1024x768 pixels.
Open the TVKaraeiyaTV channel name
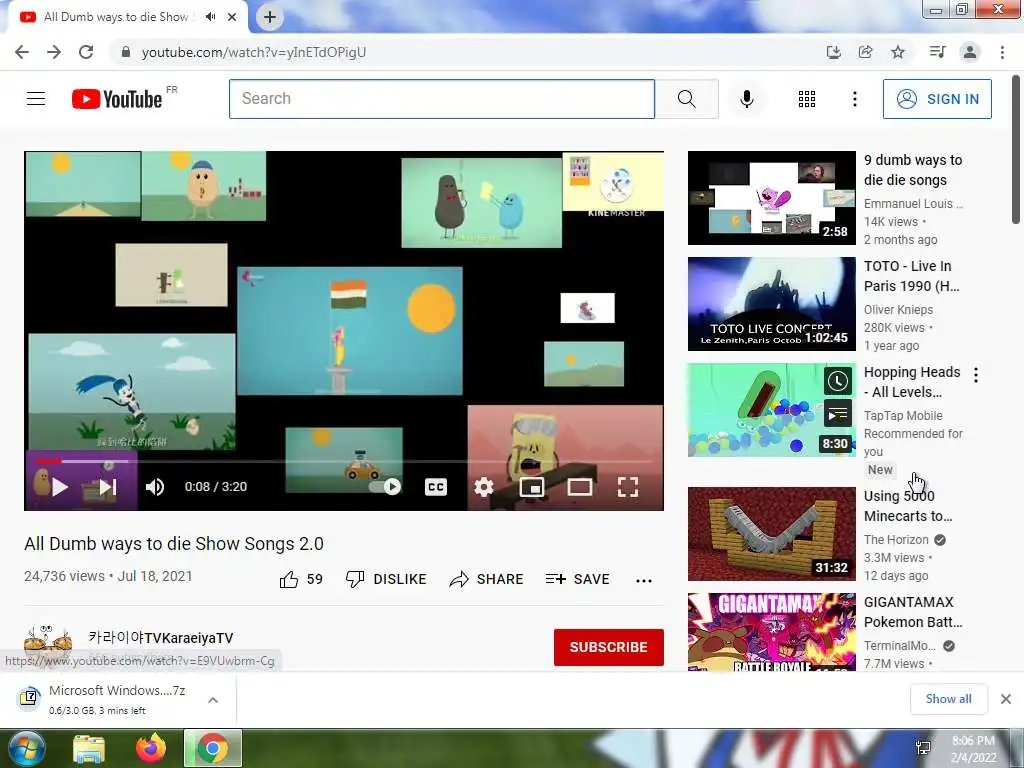tap(161, 638)
